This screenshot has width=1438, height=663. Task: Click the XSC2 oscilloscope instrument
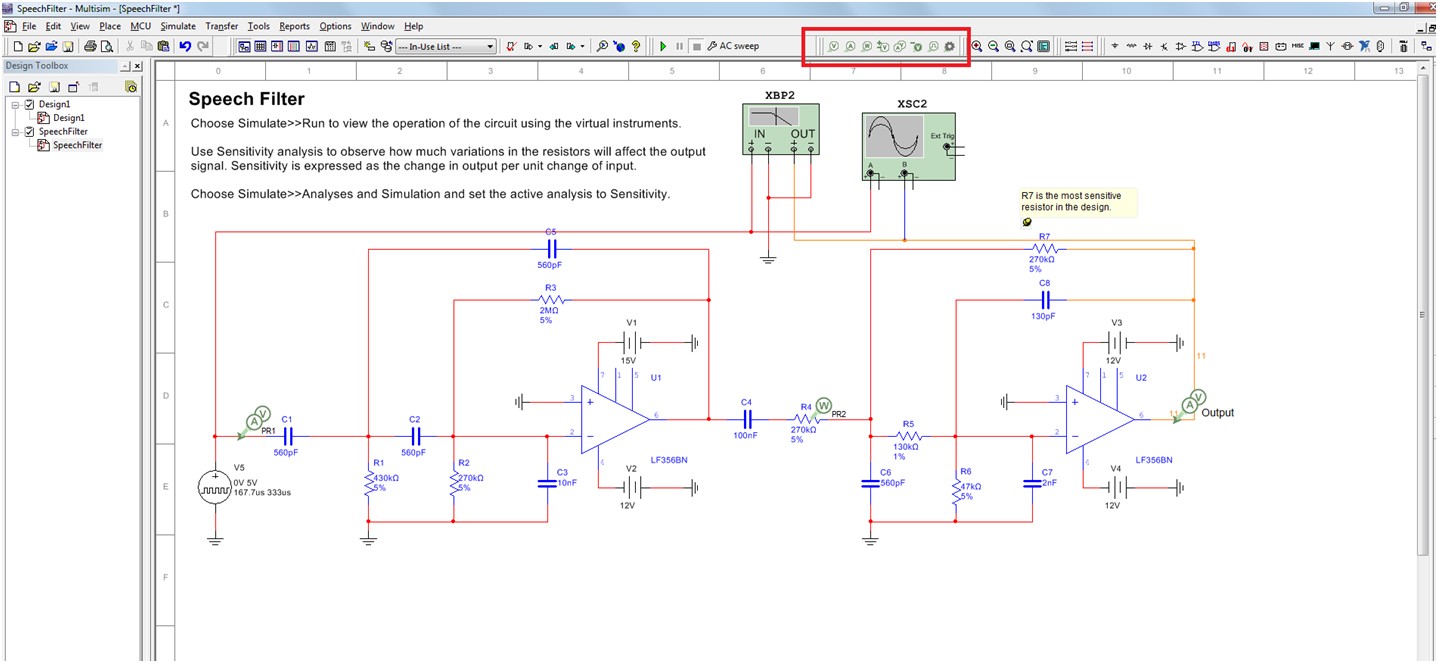[908, 146]
